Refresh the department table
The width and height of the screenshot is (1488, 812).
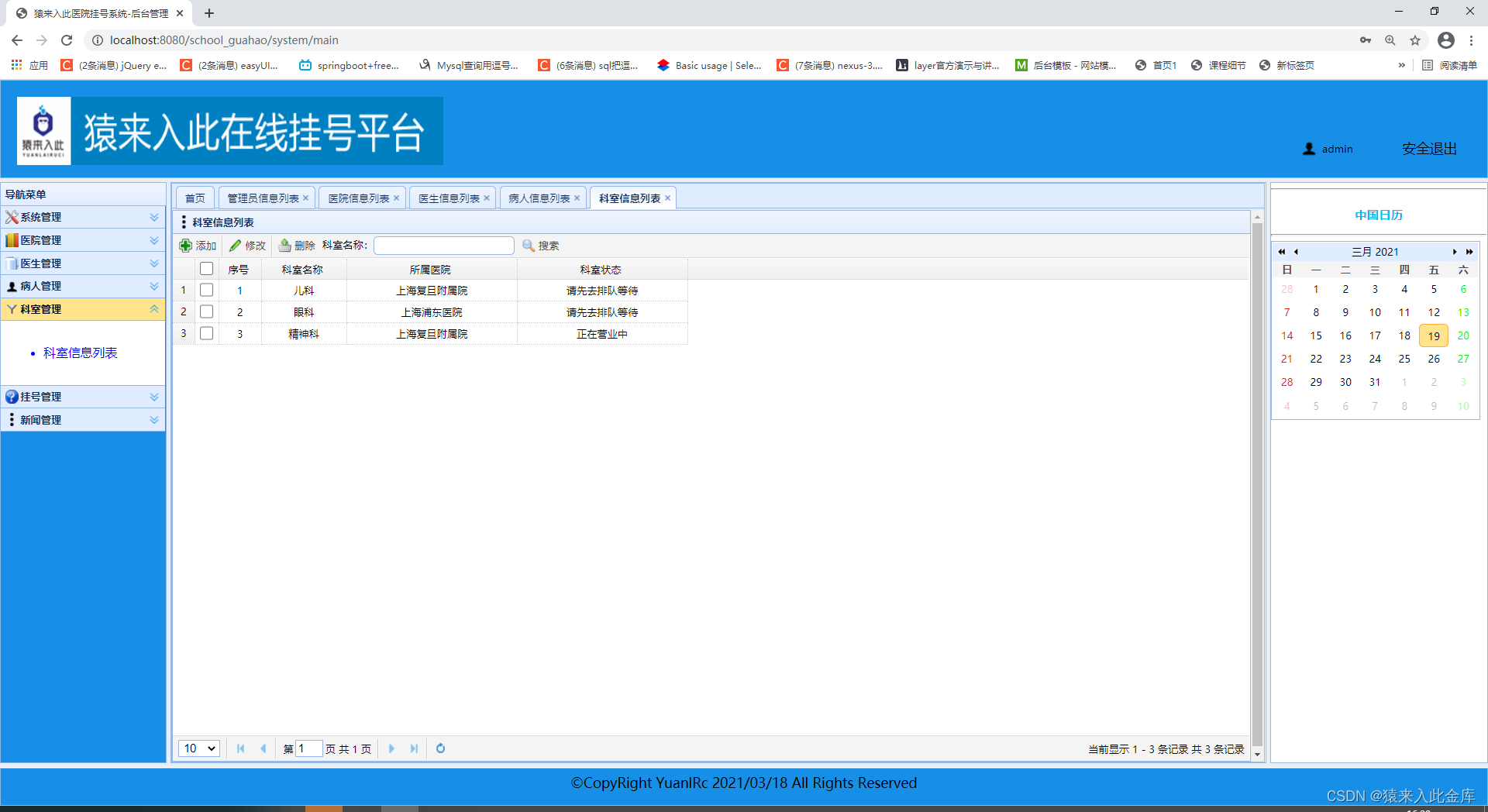click(x=440, y=748)
